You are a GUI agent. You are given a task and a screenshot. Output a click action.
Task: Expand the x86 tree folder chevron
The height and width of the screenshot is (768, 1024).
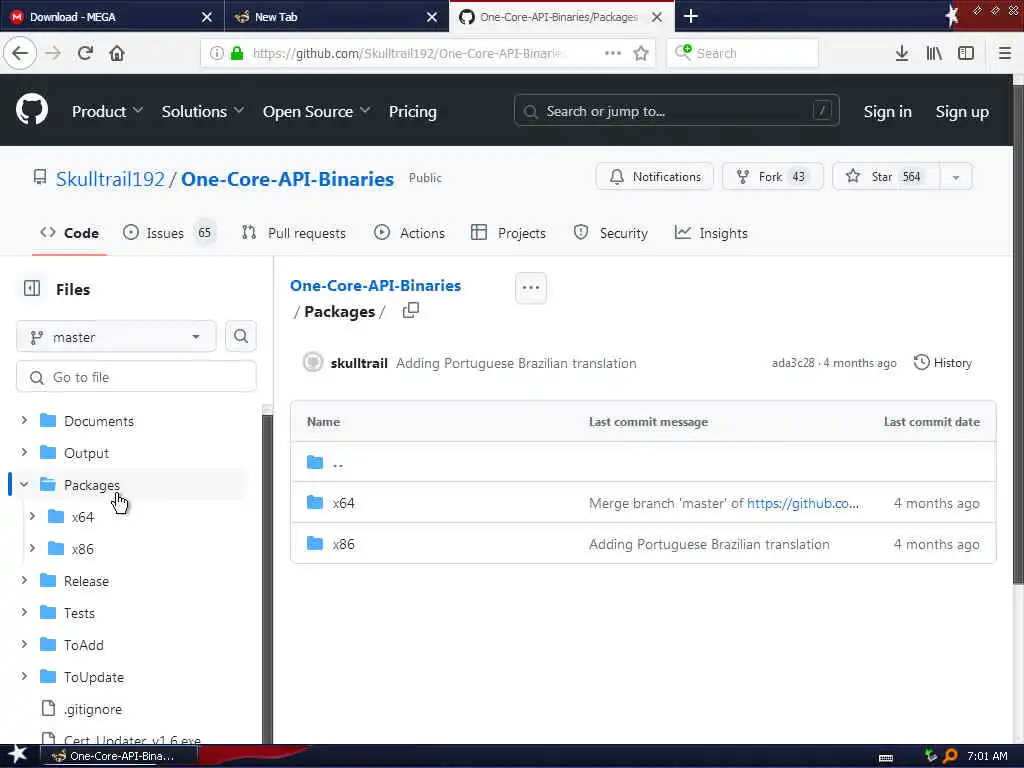coord(32,548)
